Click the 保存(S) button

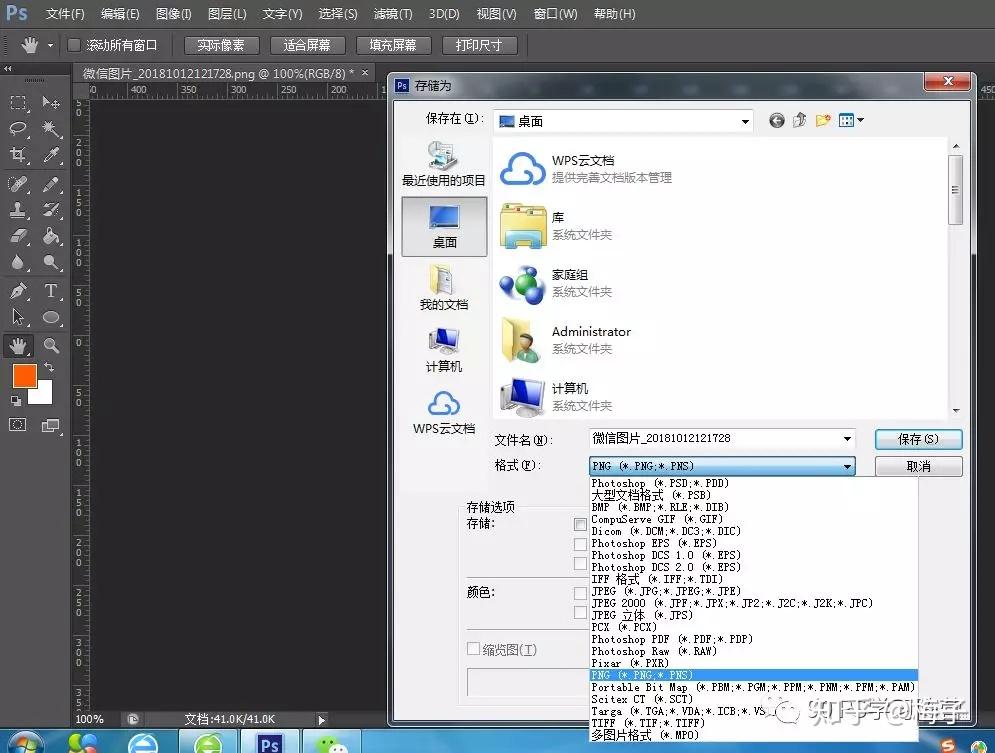918,439
